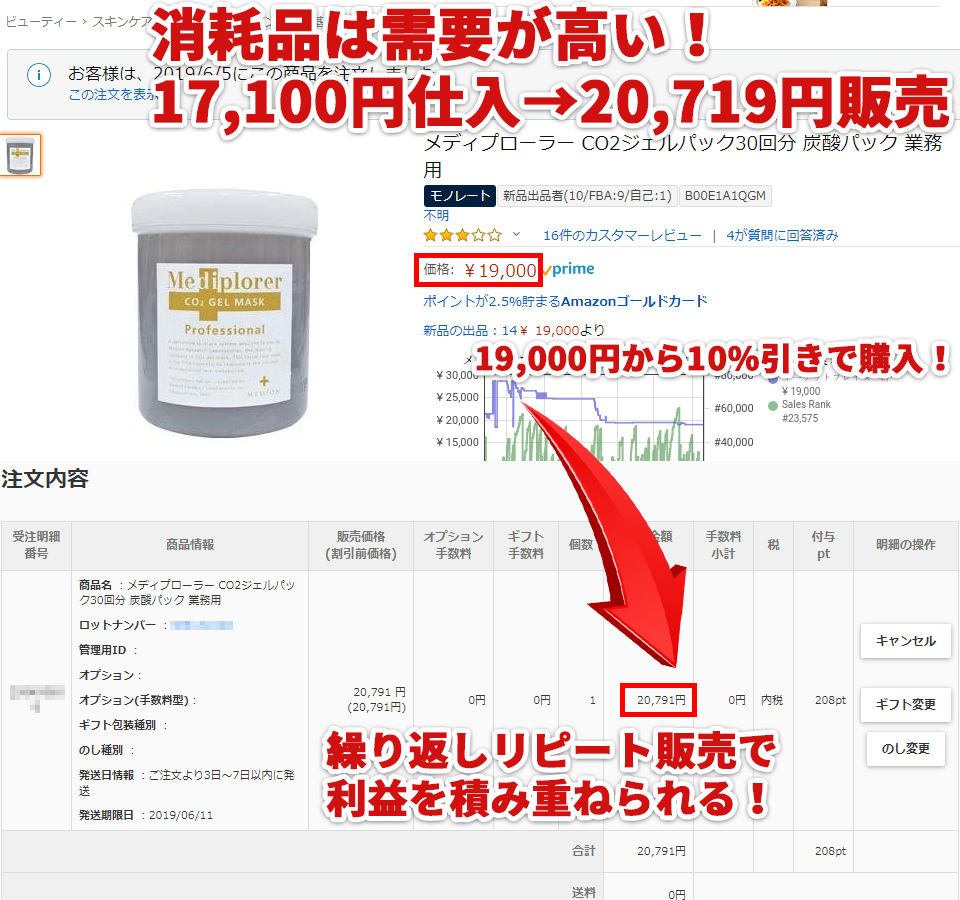Select 商品情報 column header
Viewport: 960px width, 900px height.
[x=190, y=545]
